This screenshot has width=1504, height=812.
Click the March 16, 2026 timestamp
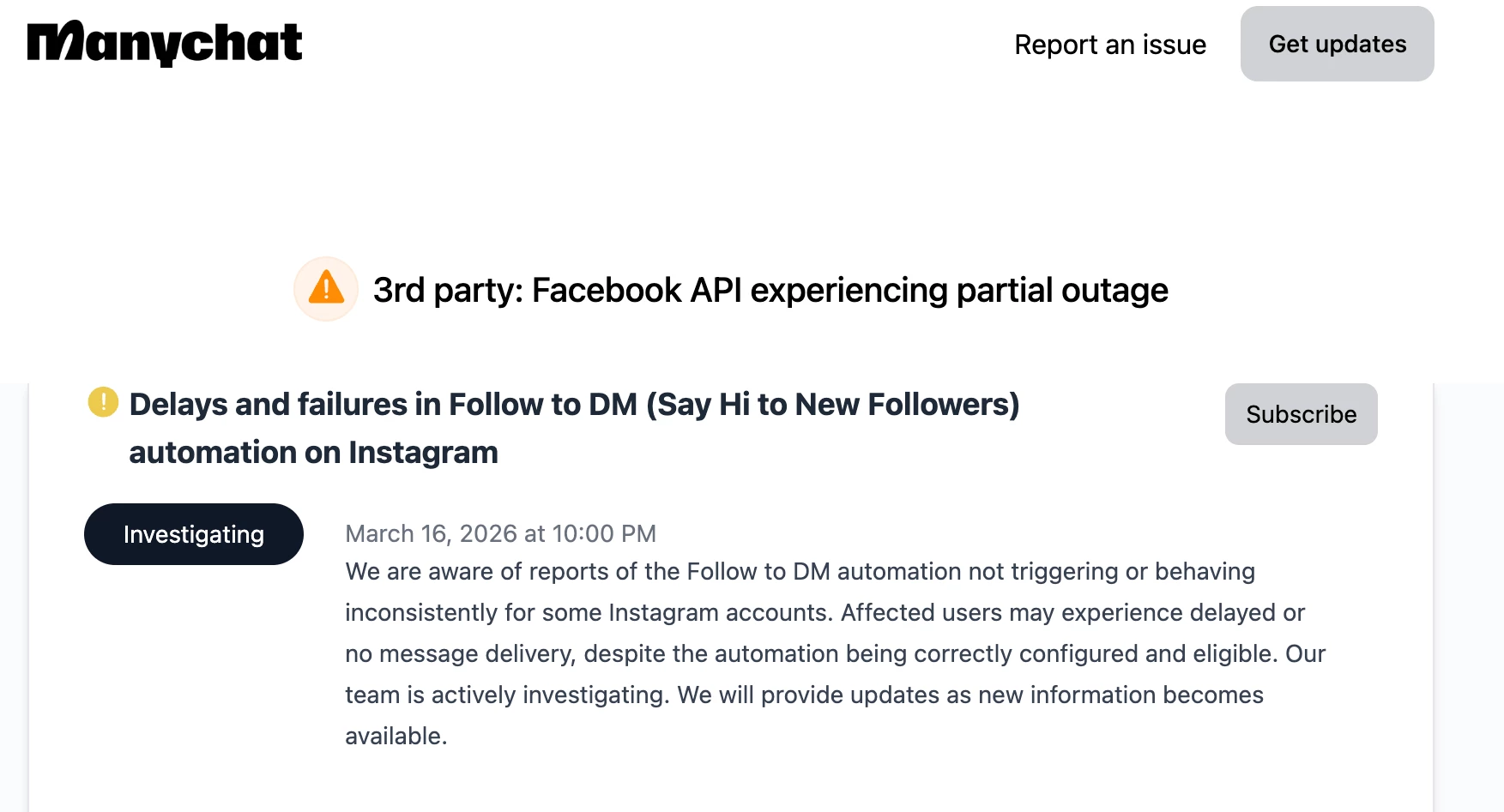point(500,533)
